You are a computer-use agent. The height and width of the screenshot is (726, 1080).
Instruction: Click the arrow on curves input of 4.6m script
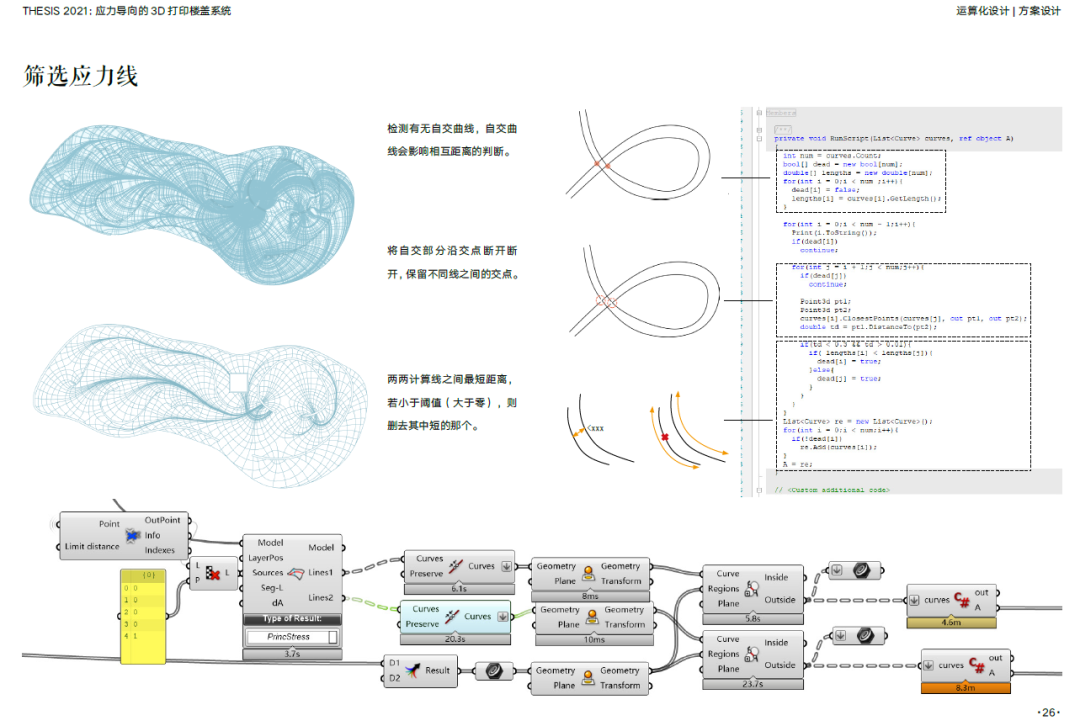916,600
